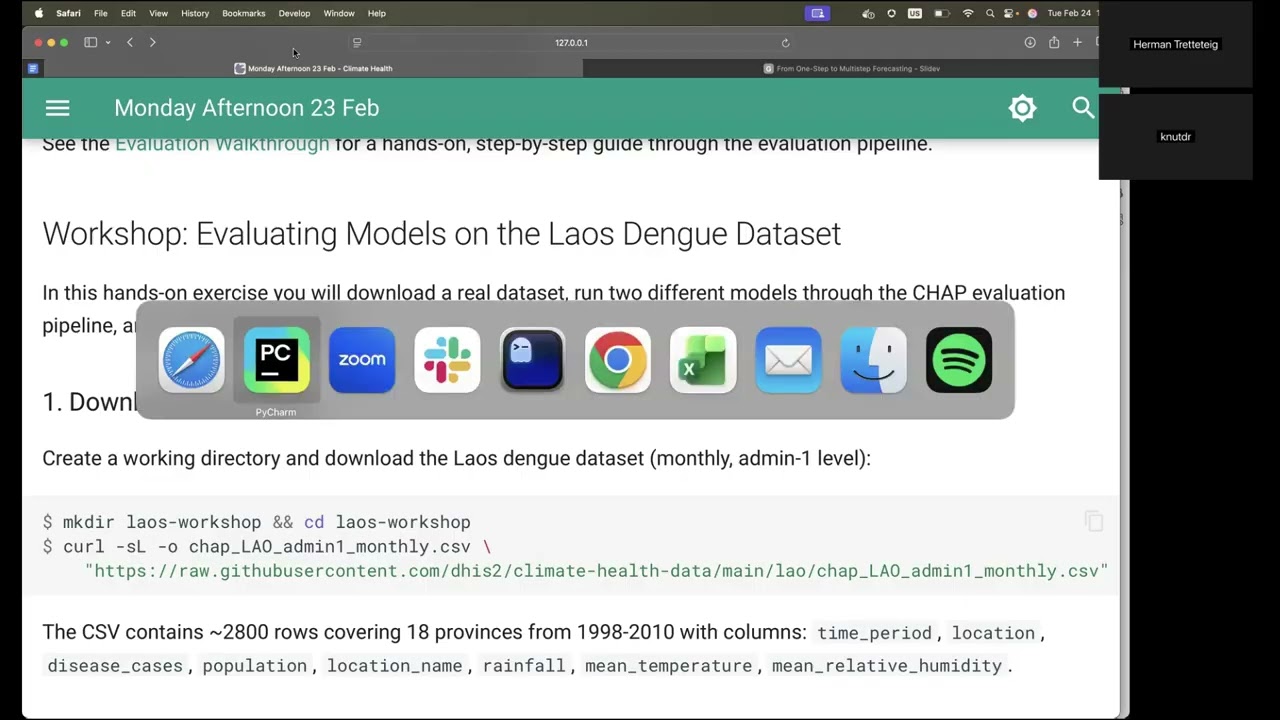The image size is (1280, 720).
Task: Toggle light/dark theme brightness icon
Action: click(1022, 108)
